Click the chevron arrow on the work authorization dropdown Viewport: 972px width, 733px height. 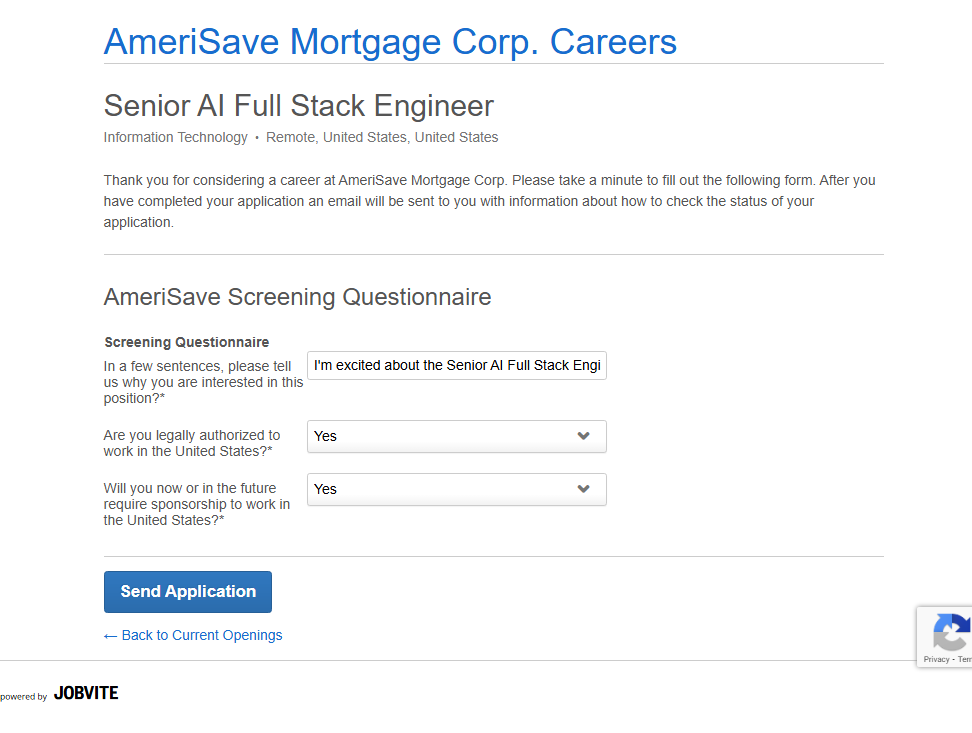point(584,436)
